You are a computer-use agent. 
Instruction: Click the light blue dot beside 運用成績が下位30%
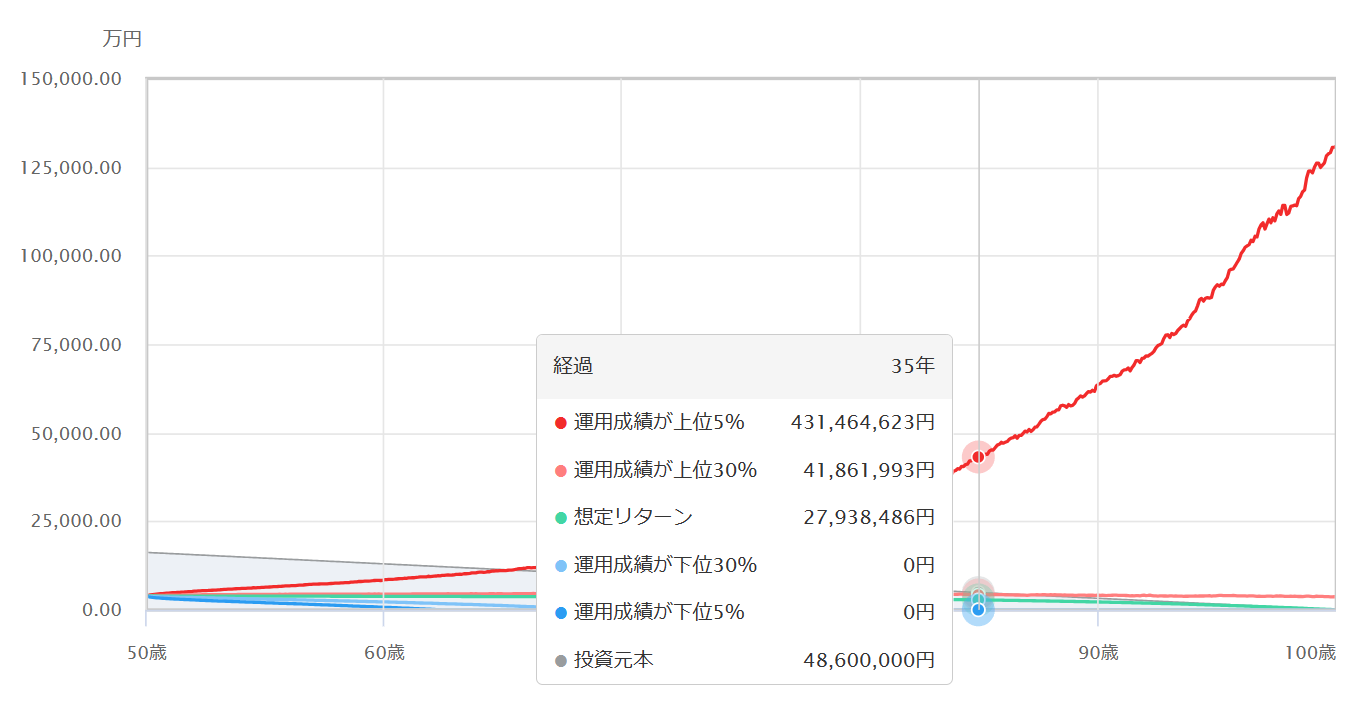561,565
